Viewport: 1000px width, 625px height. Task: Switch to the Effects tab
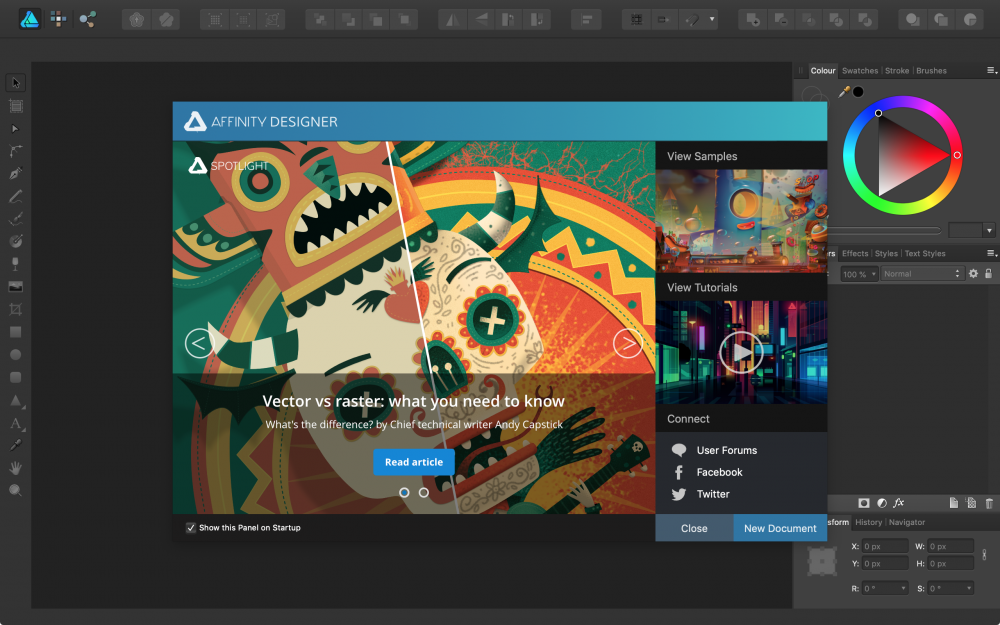click(855, 253)
